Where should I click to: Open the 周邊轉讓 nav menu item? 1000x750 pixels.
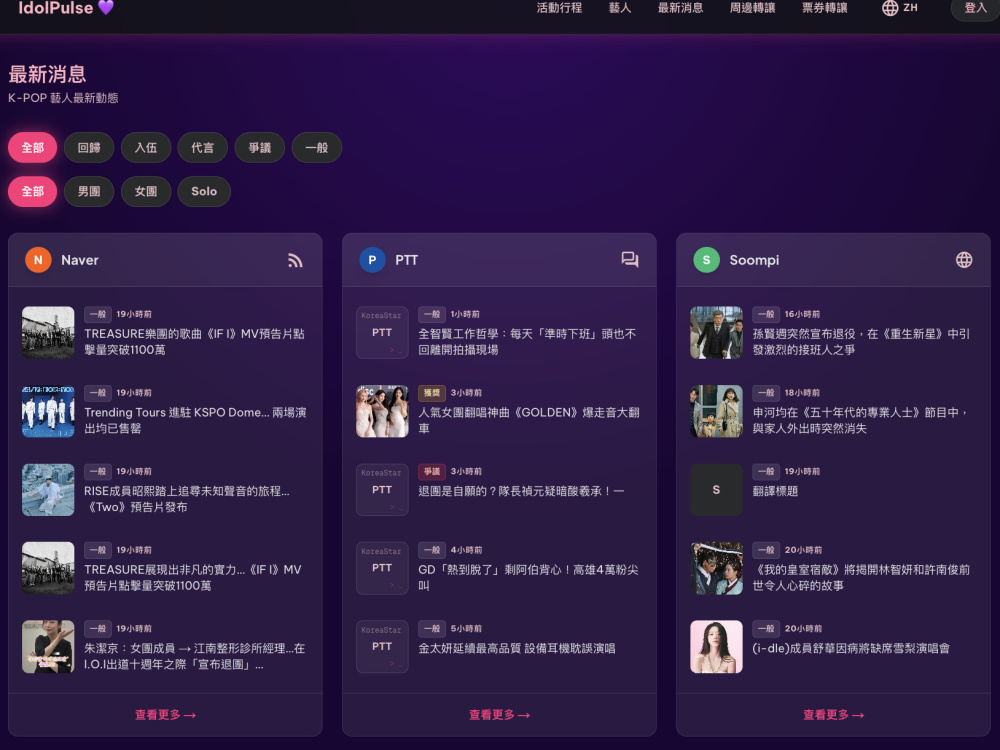(753, 8)
